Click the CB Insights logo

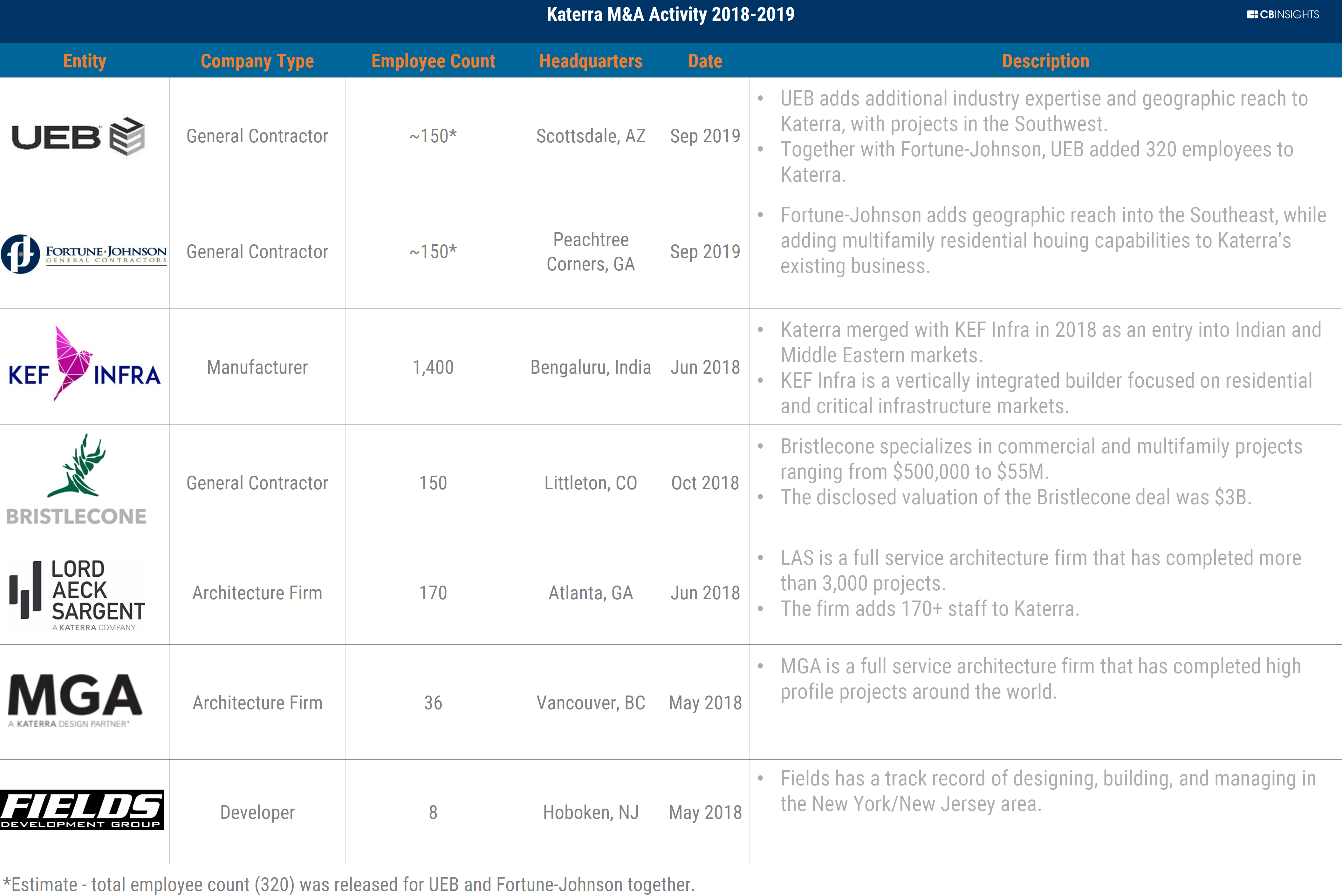click(1283, 14)
